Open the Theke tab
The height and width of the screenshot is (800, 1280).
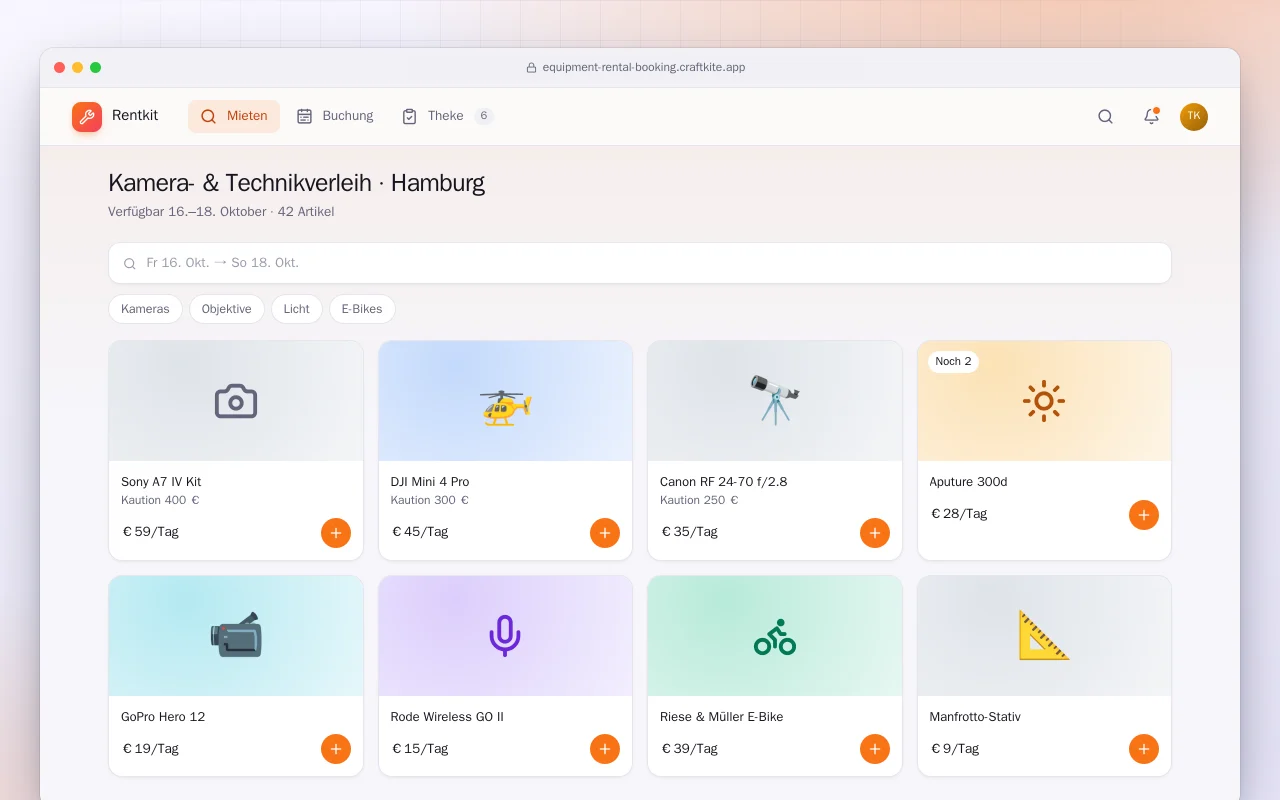pyautogui.click(x=447, y=116)
